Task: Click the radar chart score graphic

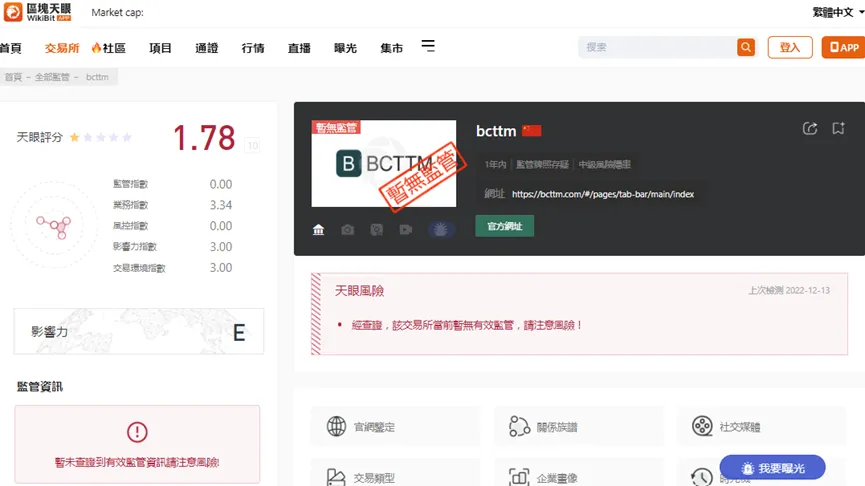Action: click(x=54, y=226)
